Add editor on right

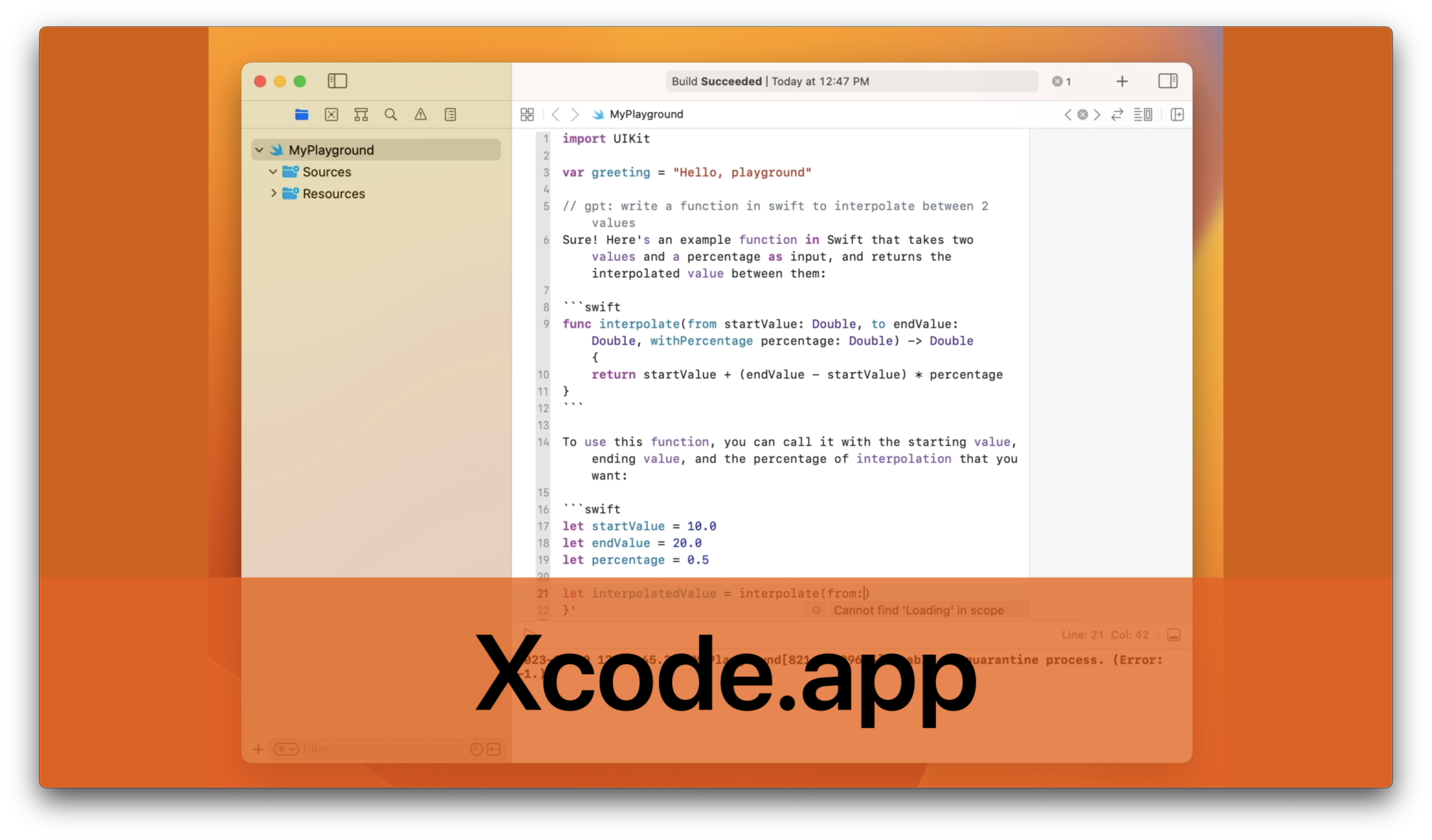pyautogui.click(x=1177, y=115)
